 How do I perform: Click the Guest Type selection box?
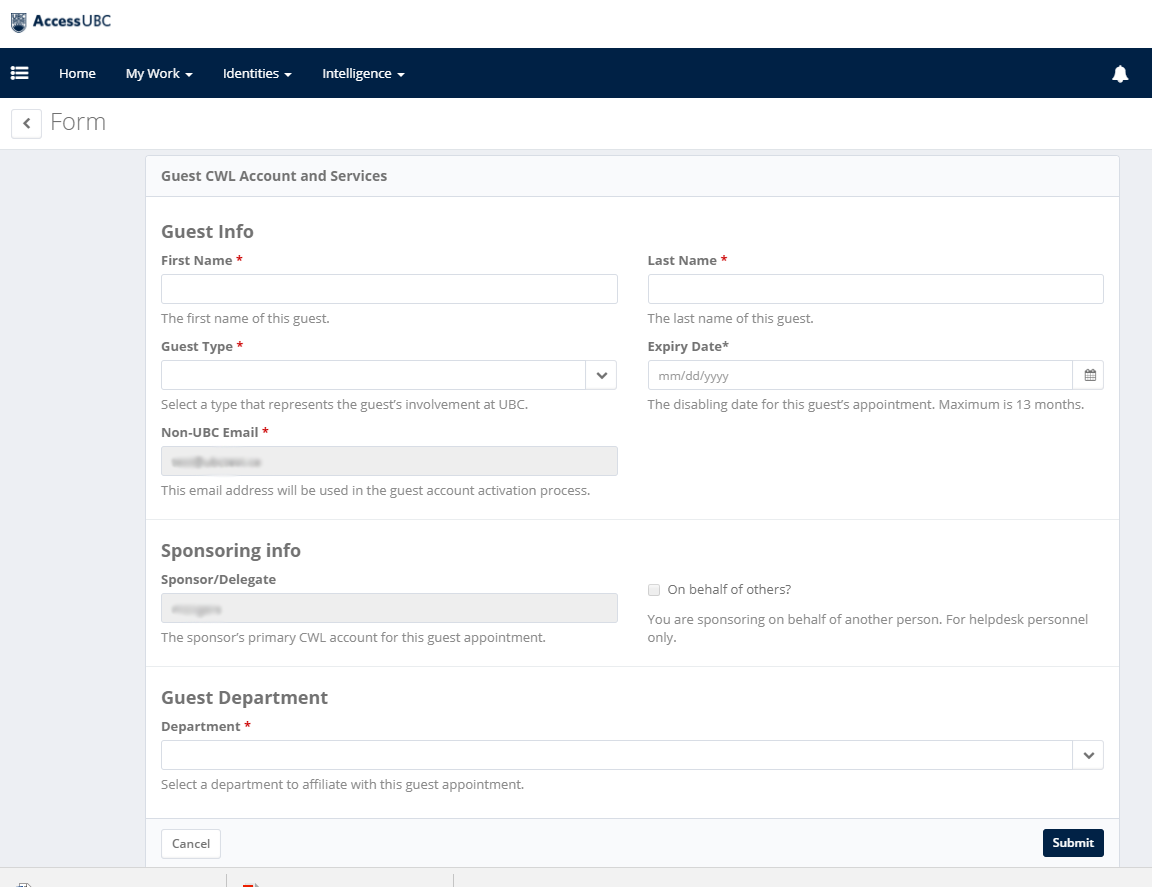pyautogui.click(x=373, y=376)
